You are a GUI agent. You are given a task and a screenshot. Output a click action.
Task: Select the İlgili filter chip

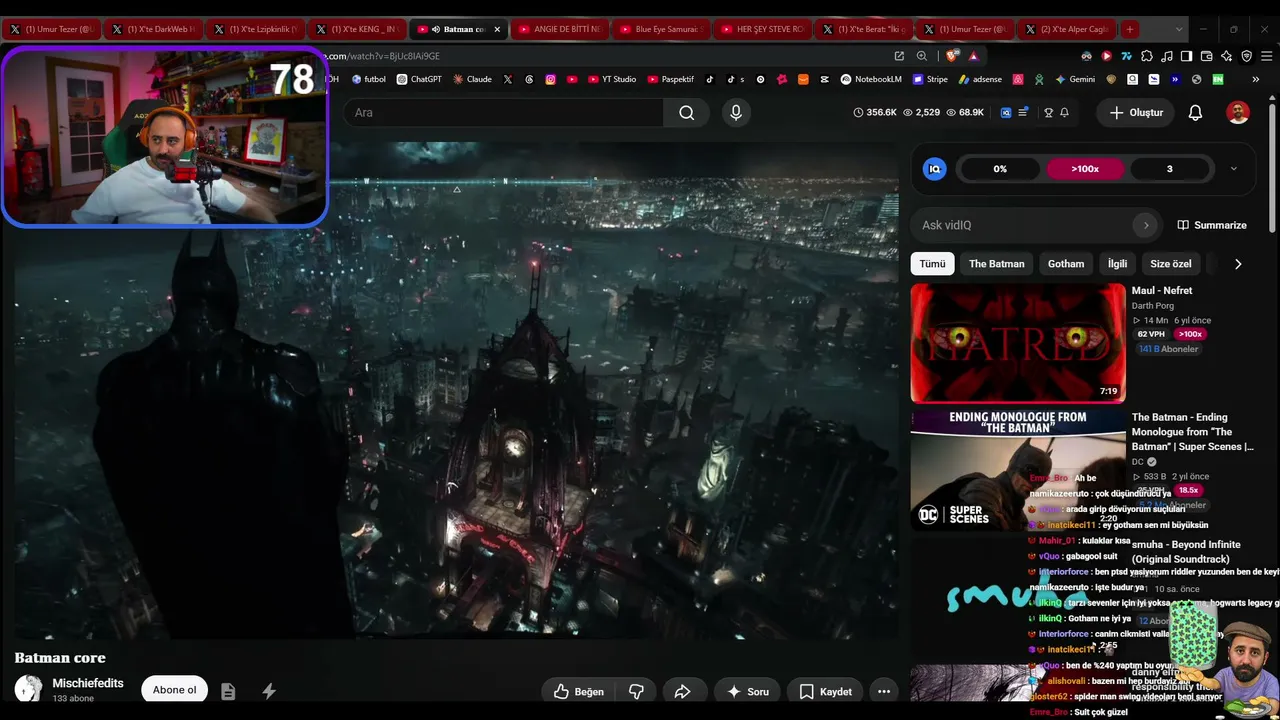[x=1117, y=264]
